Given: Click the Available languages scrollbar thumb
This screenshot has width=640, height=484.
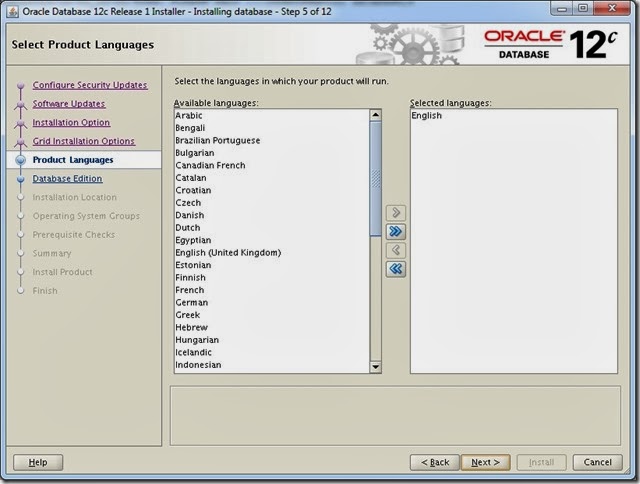Looking at the screenshot, I should pyautogui.click(x=375, y=178).
